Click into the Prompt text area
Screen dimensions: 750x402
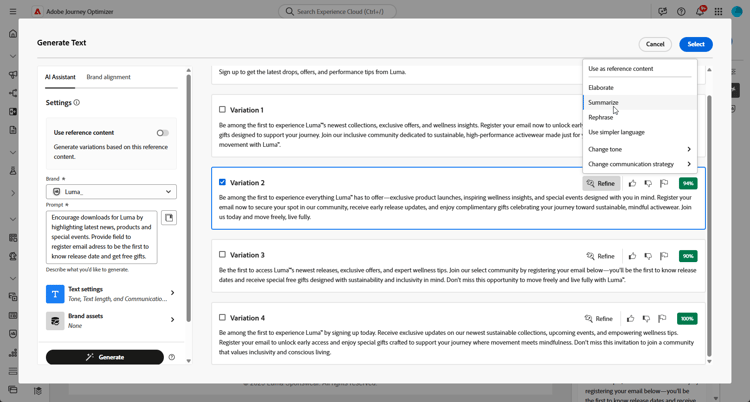101,237
